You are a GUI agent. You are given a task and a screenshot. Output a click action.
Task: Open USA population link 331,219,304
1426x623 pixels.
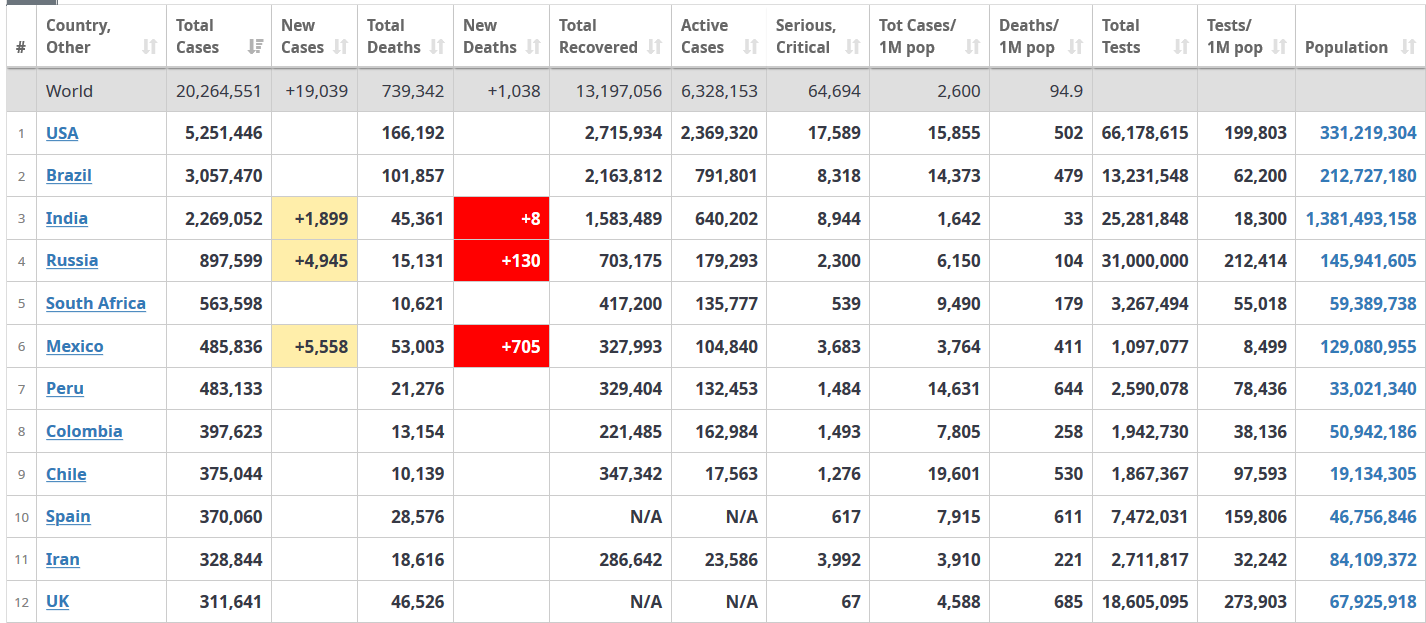tap(1368, 133)
